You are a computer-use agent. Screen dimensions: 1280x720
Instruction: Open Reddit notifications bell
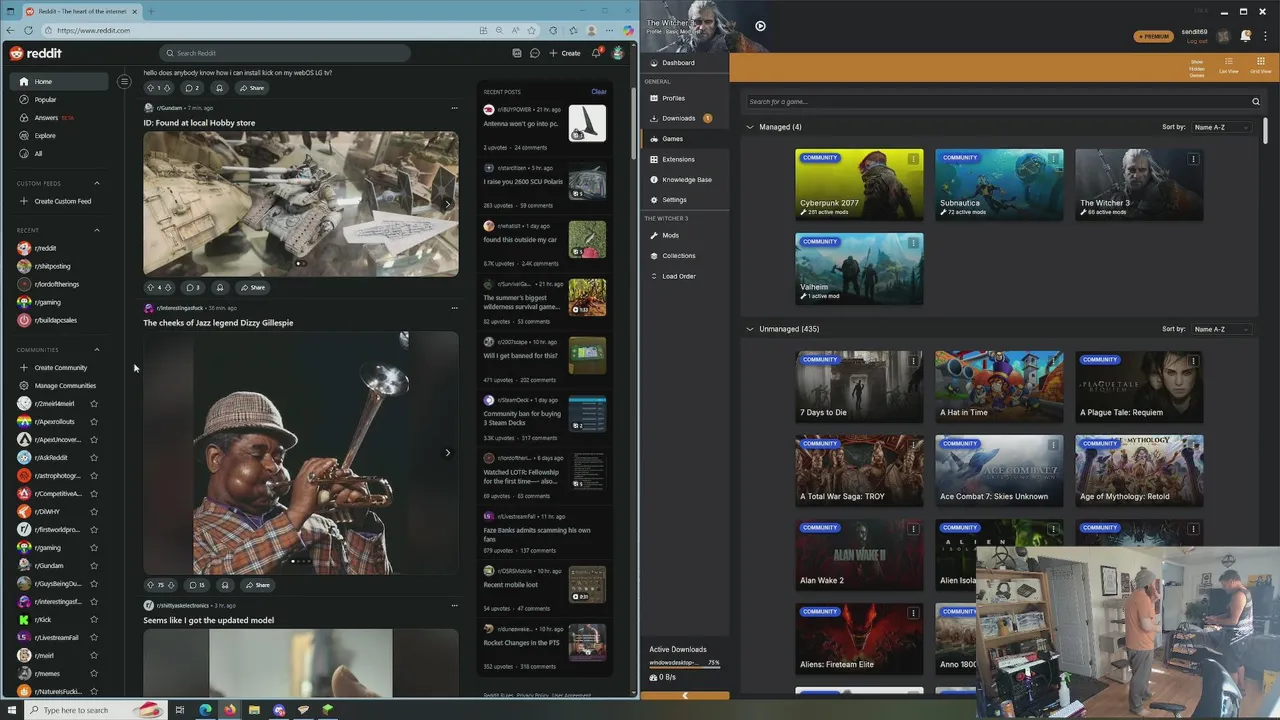tap(596, 53)
